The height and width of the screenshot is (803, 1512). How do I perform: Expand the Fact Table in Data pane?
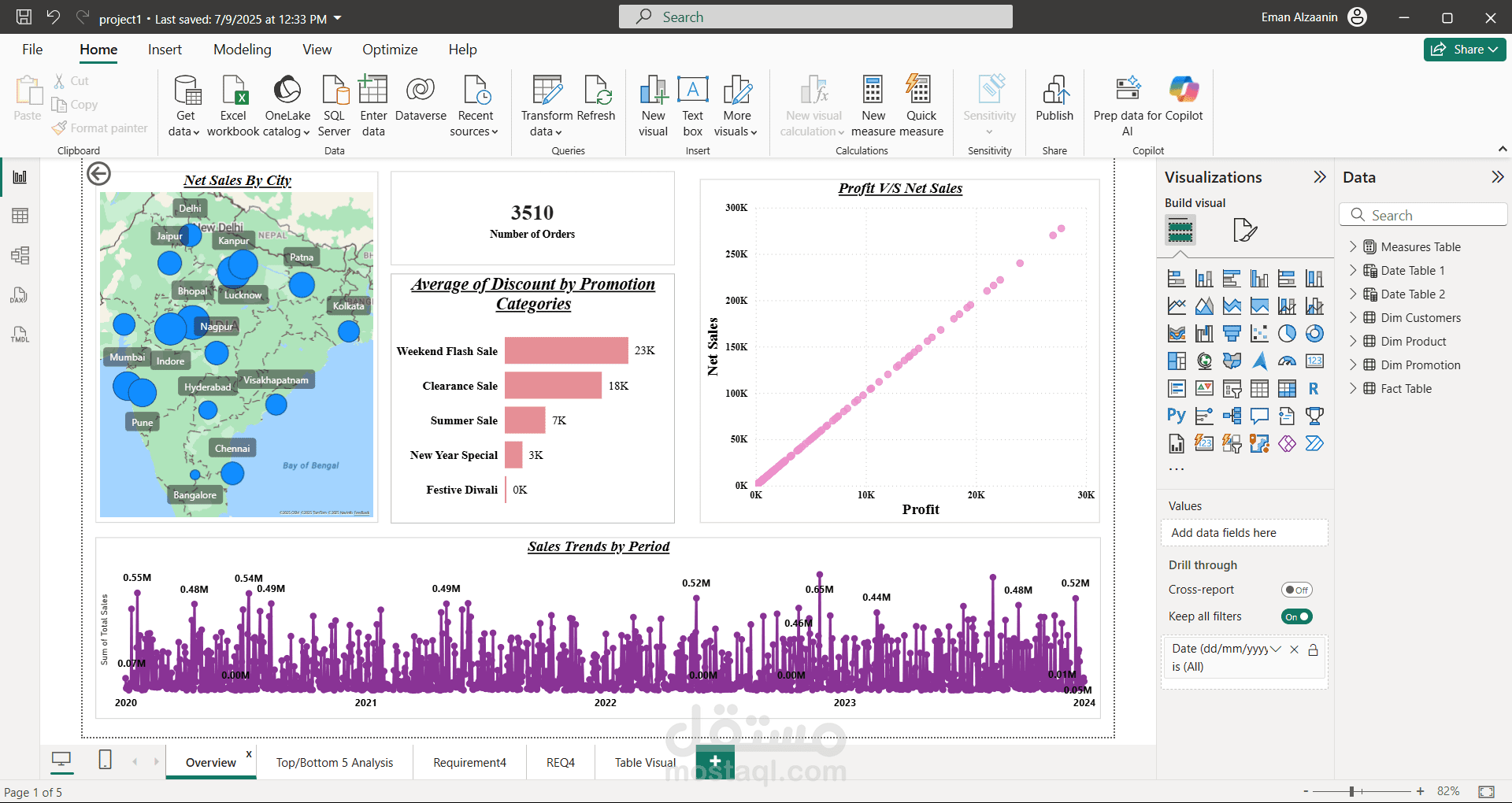[1353, 388]
